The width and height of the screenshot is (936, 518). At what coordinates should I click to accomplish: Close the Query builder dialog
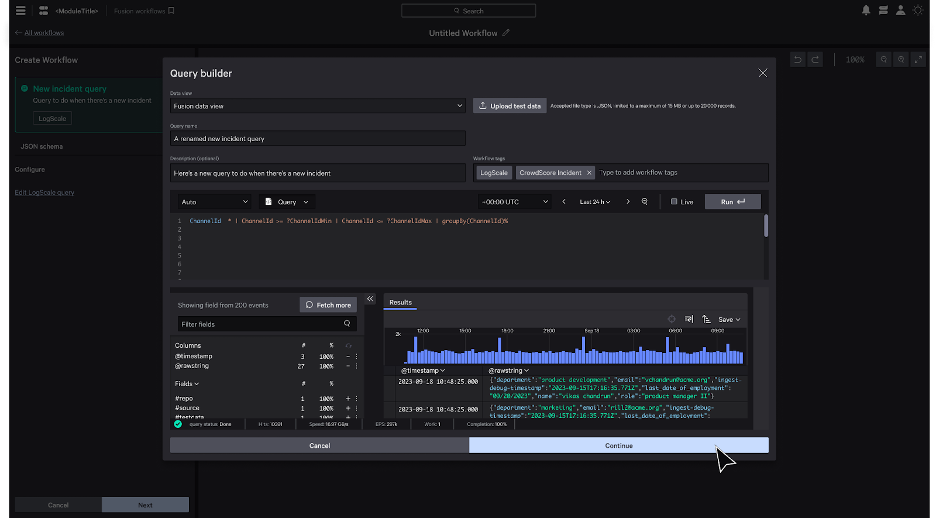tap(762, 73)
